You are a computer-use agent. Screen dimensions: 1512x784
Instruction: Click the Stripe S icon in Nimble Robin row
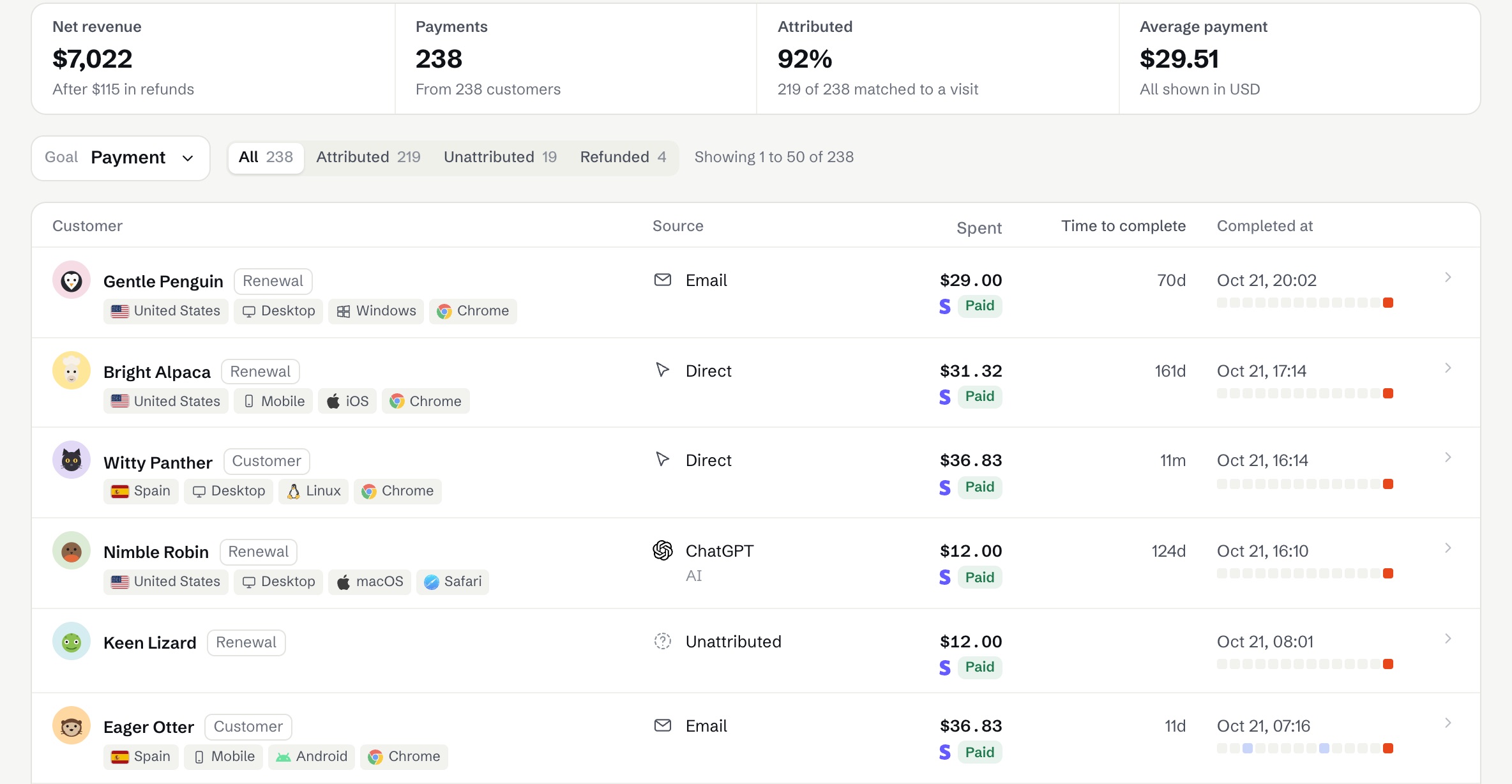945,578
